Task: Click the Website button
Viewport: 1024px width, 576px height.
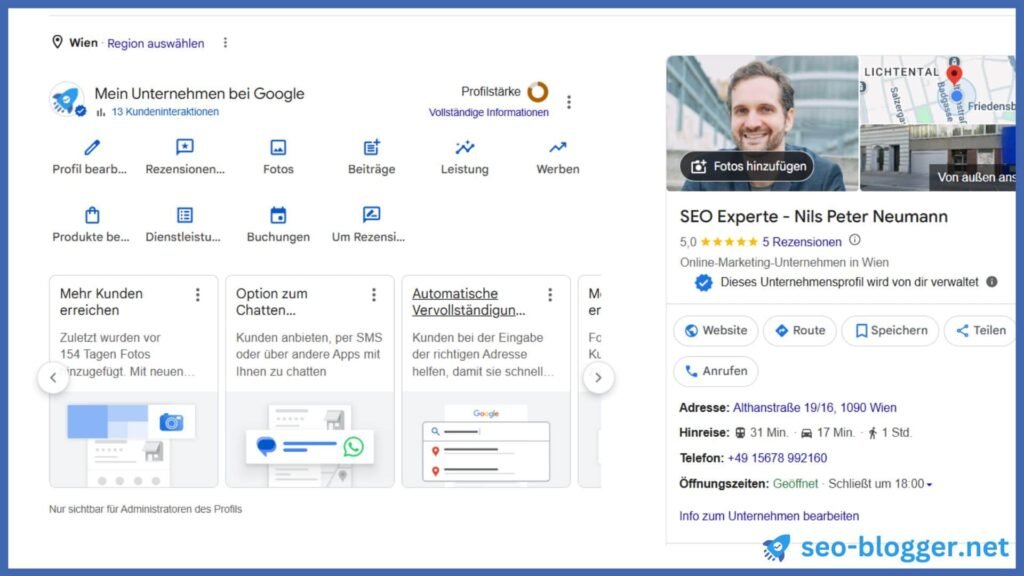Action: tap(716, 330)
